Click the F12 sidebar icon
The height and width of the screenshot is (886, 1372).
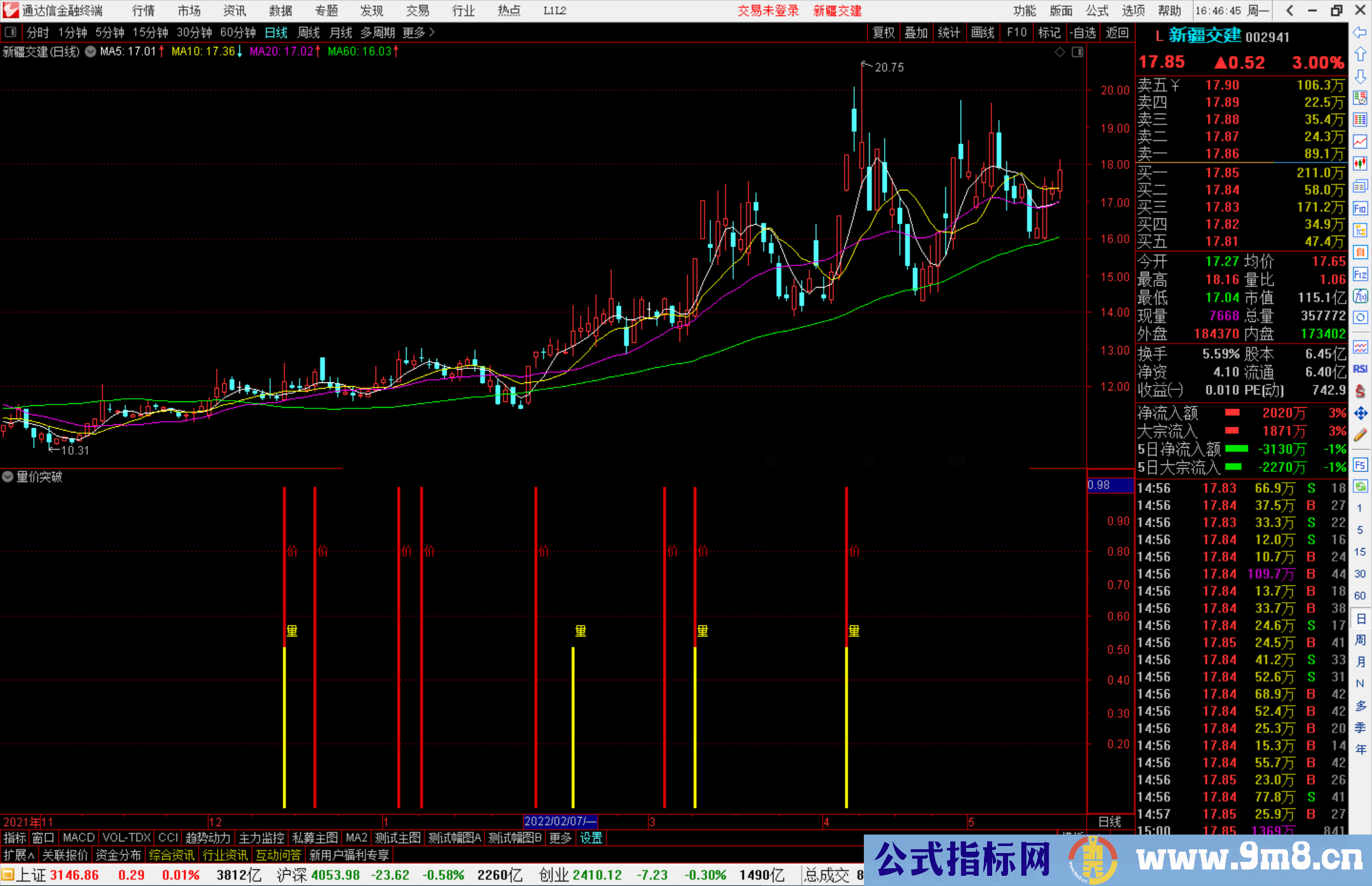point(1360,274)
